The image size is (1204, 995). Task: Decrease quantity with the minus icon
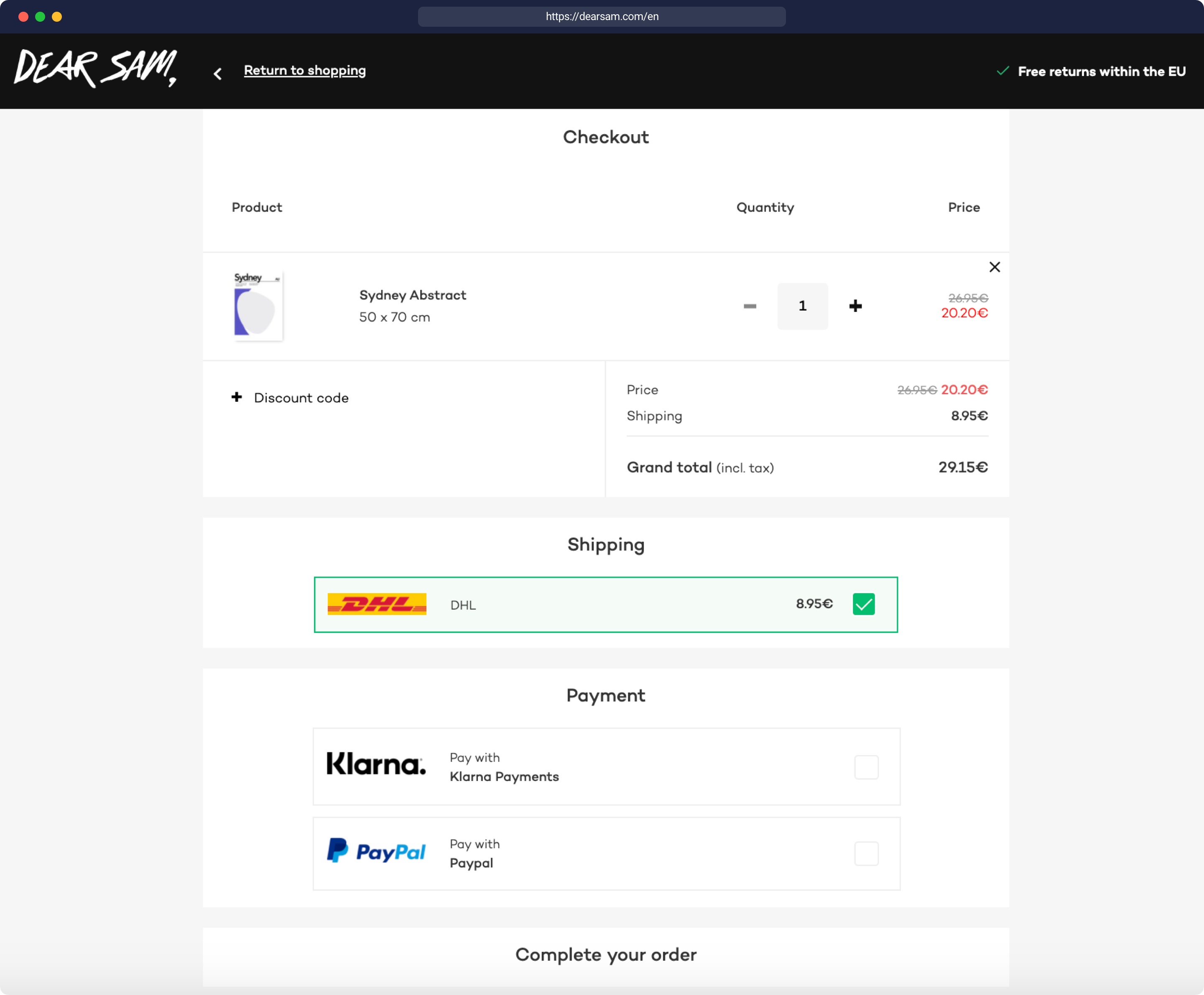pyautogui.click(x=750, y=306)
